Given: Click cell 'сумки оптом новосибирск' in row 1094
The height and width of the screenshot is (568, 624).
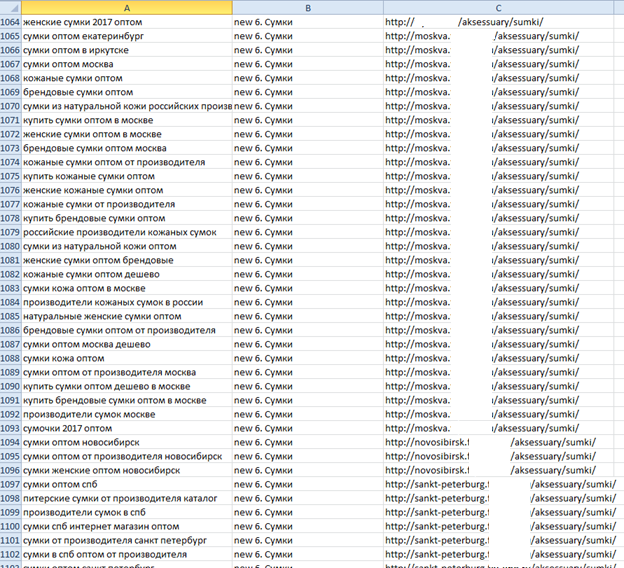Looking at the screenshot, I should [127, 442].
